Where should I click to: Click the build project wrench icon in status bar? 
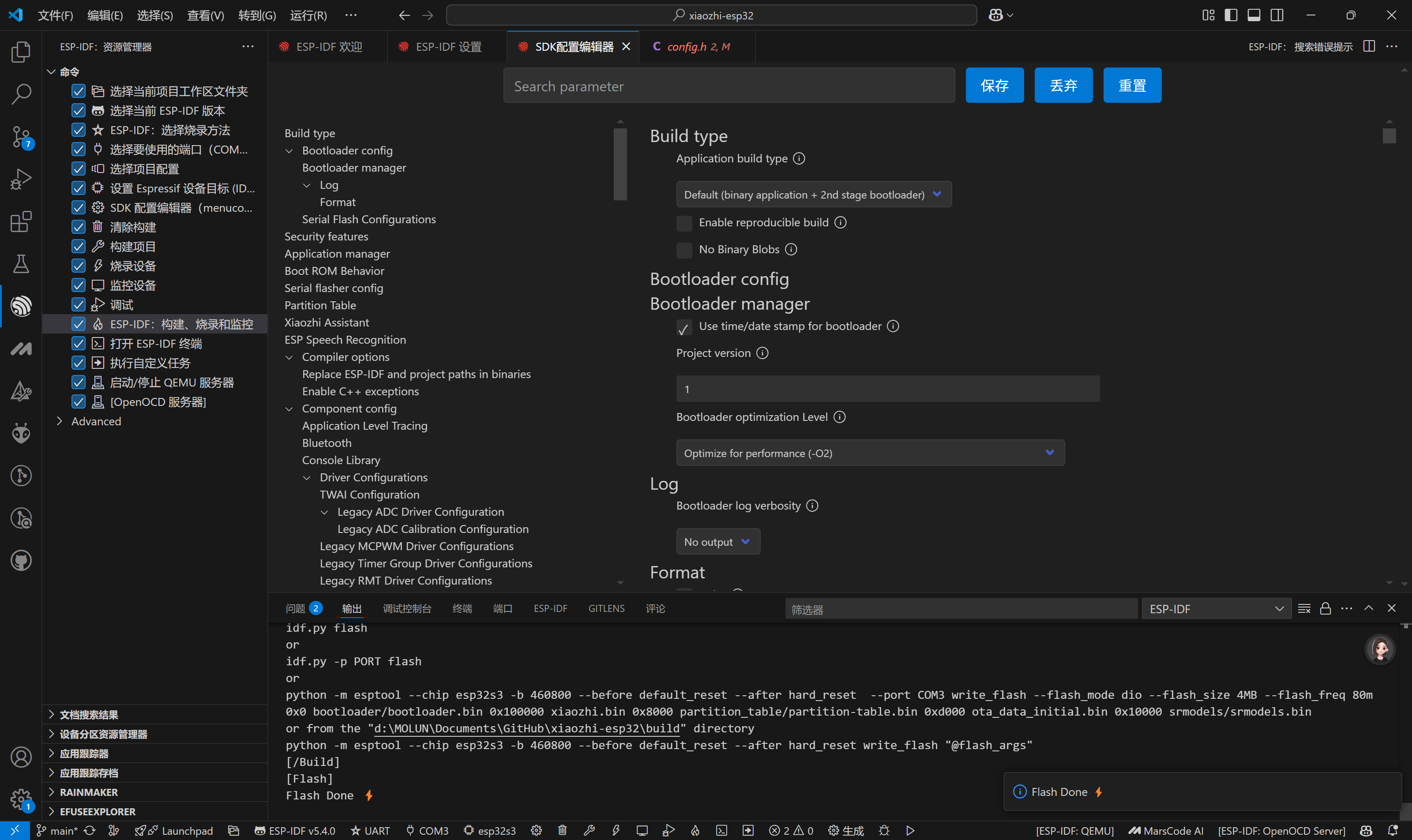(589, 830)
